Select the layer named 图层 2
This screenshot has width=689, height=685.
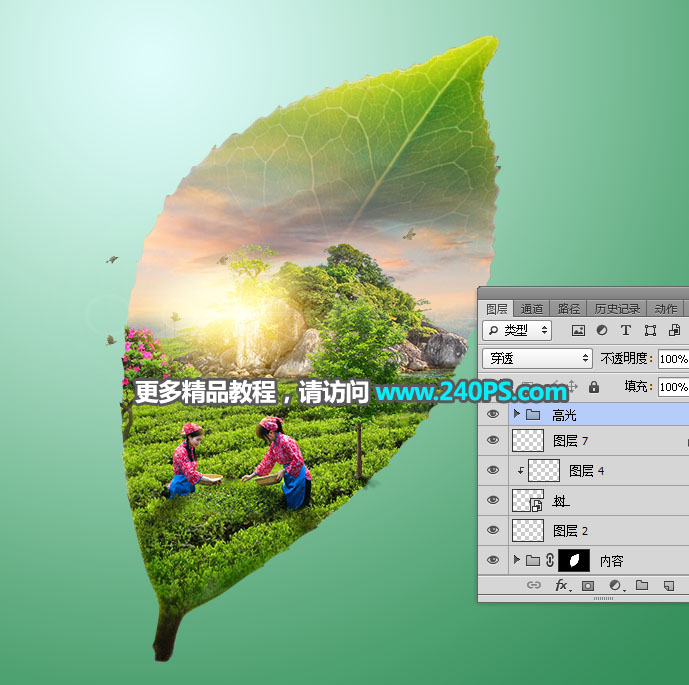tap(570, 531)
